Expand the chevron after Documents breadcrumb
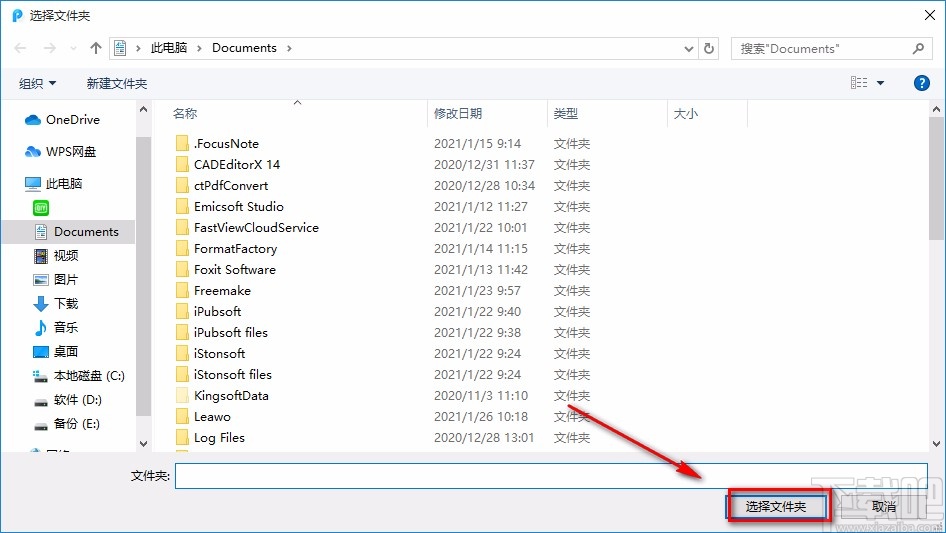The image size is (946, 533). [x=289, y=48]
